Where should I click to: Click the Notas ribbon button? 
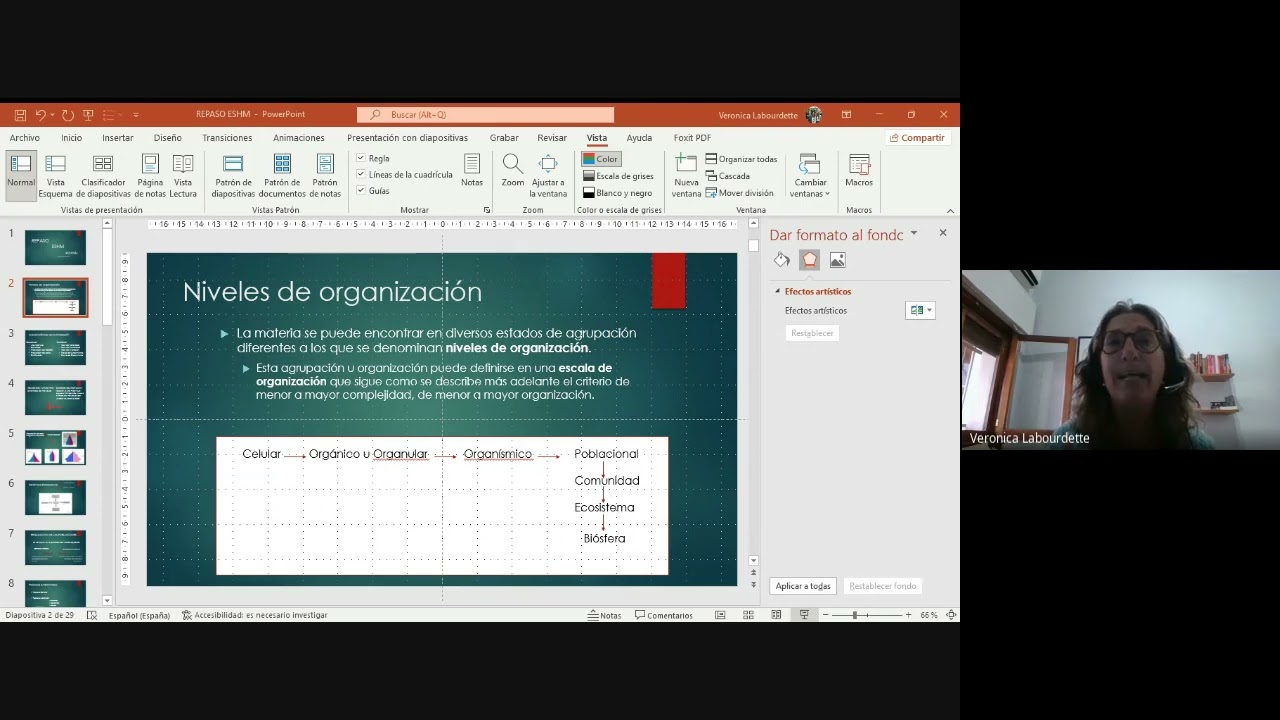(x=472, y=171)
